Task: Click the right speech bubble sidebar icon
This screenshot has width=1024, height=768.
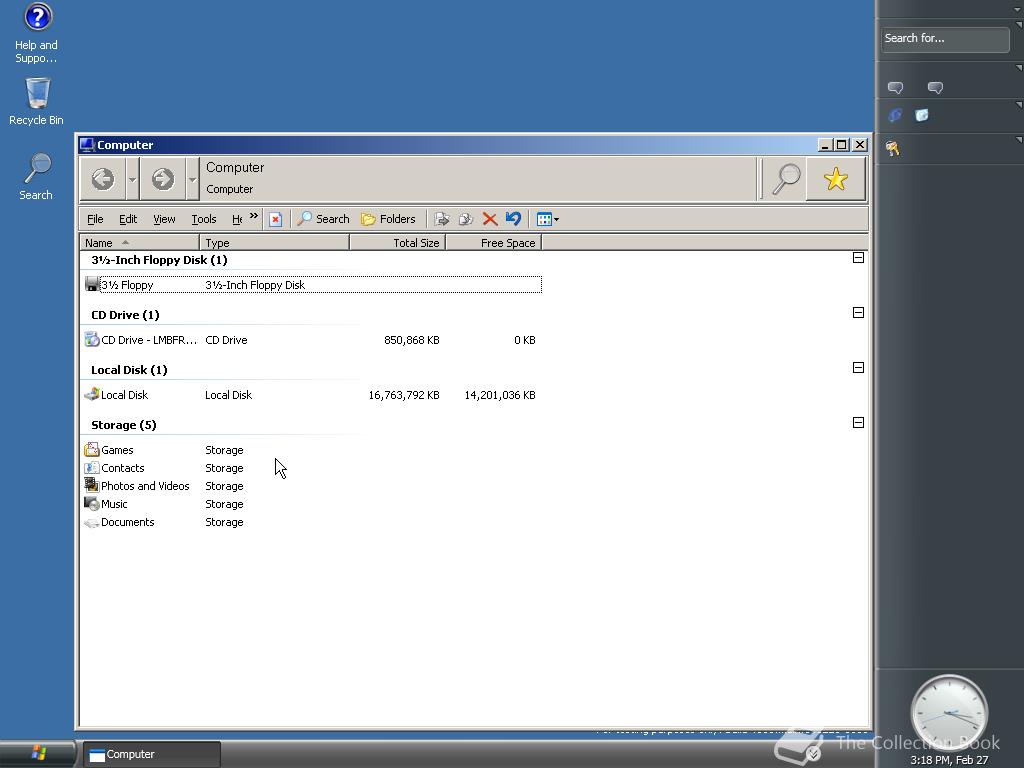Action: (x=935, y=88)
